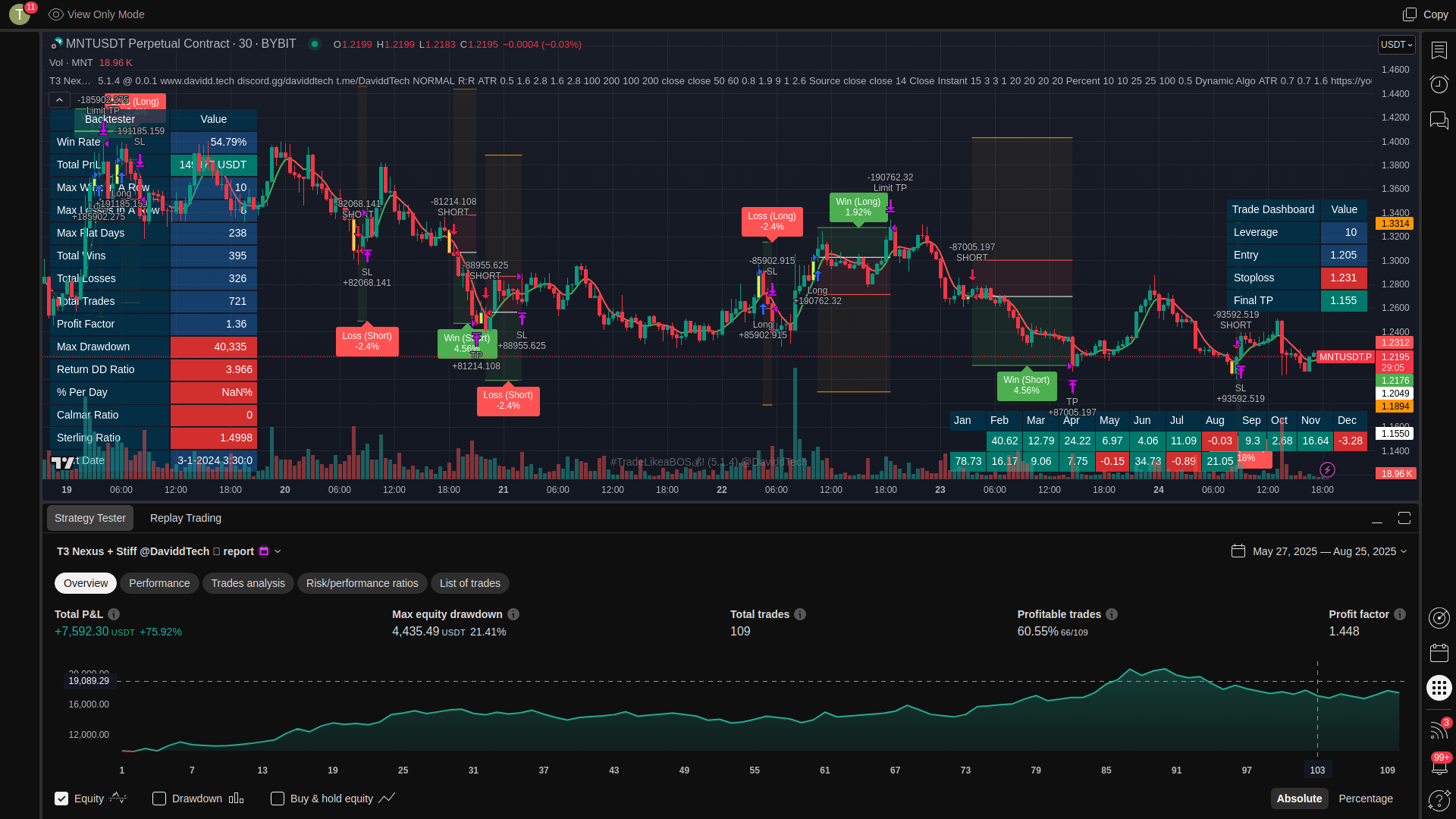Screen dimensions: 1456x819
Task: Click the Total trades info icon
Action: (800, 614)
